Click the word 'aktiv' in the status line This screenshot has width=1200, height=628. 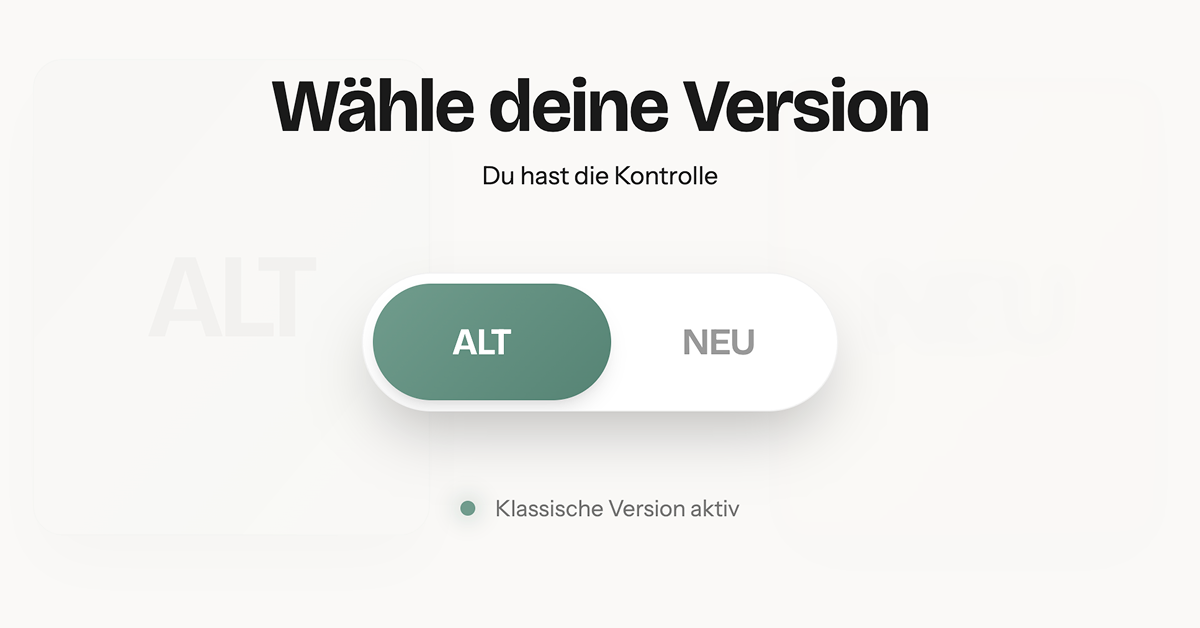click(714, 509)
